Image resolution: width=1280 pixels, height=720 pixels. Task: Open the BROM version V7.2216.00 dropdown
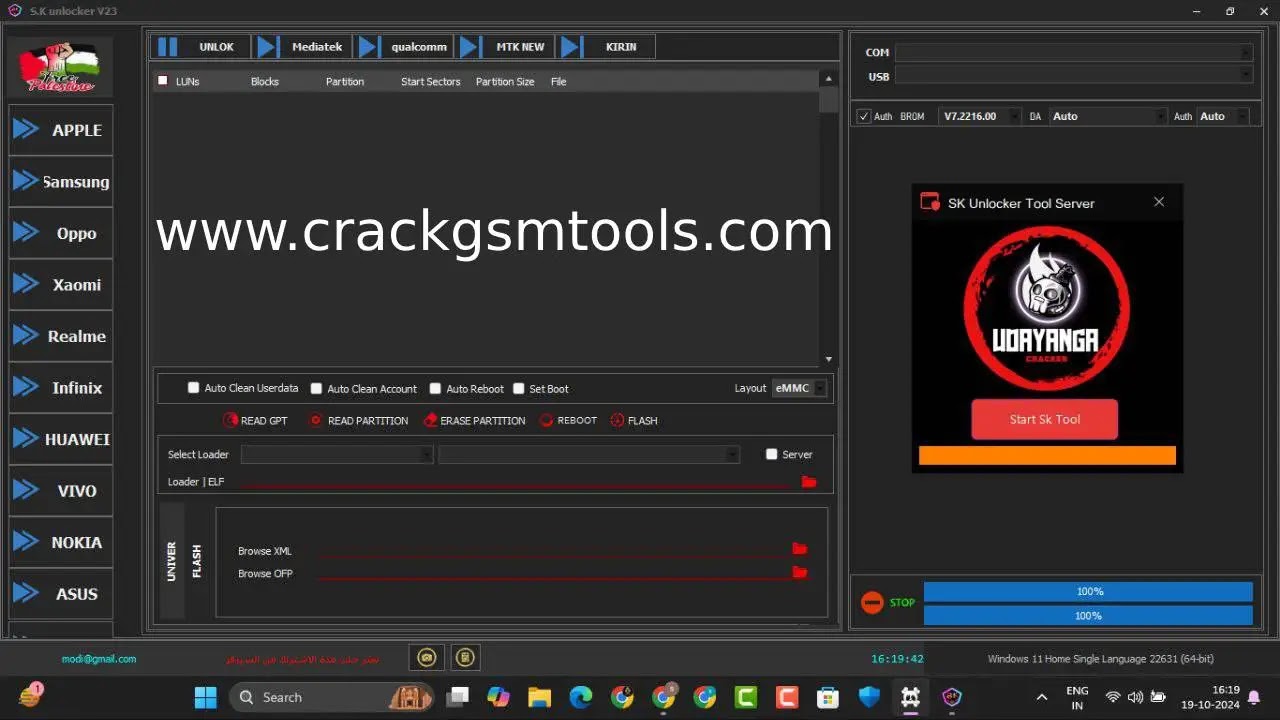click(x=980, y=116)
